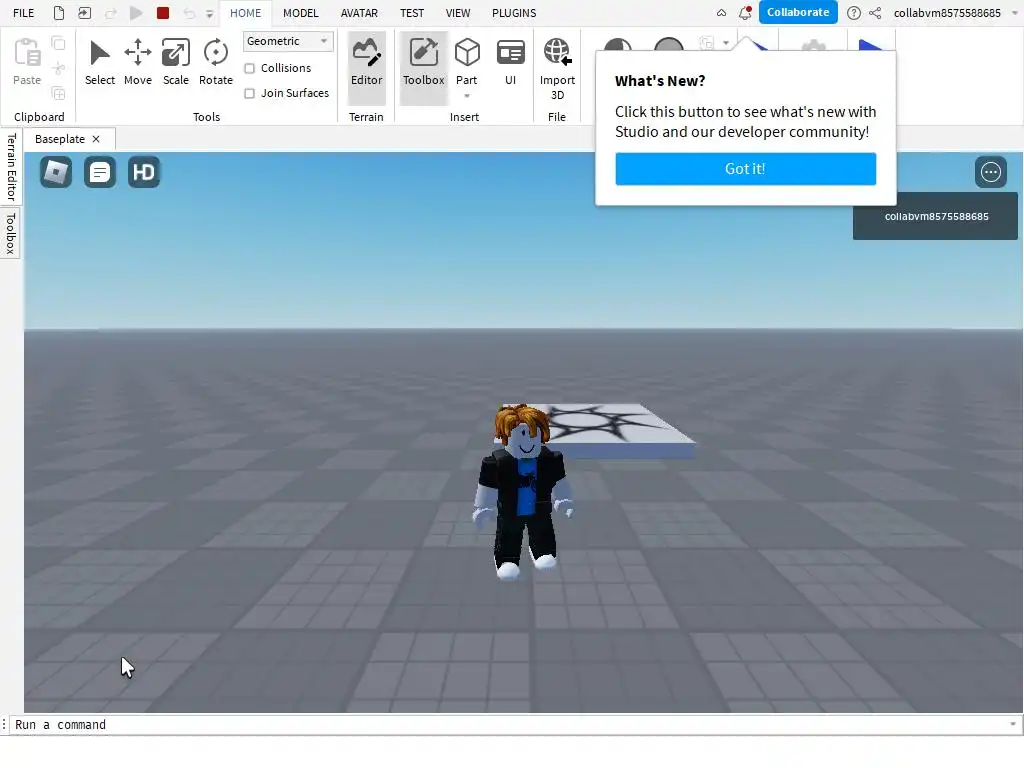Activate the Rotate tool
This screenshot has width=1024, height=768.
216,62
